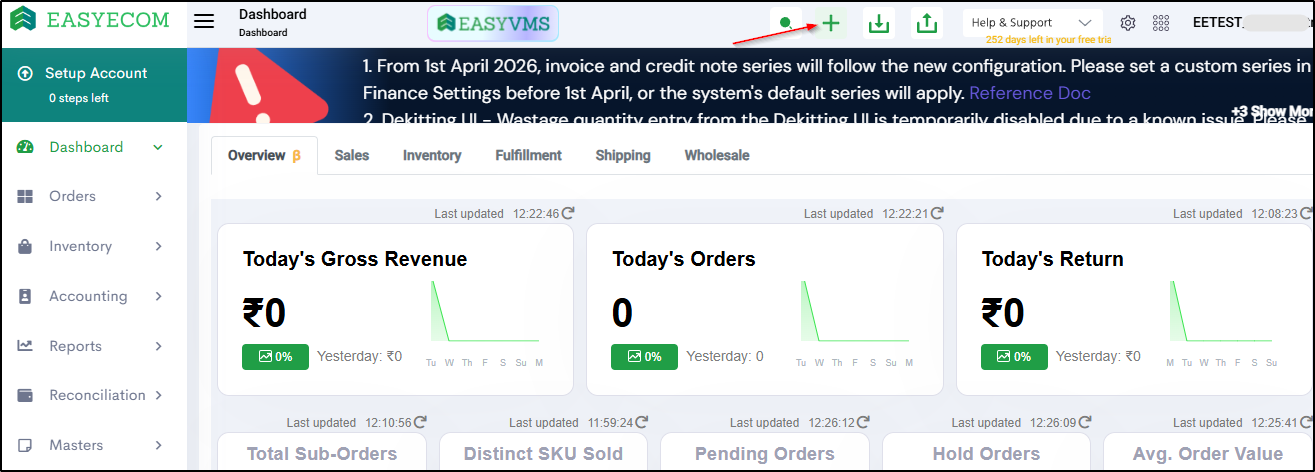Open the Reference Doc link

coord(1030,93)
